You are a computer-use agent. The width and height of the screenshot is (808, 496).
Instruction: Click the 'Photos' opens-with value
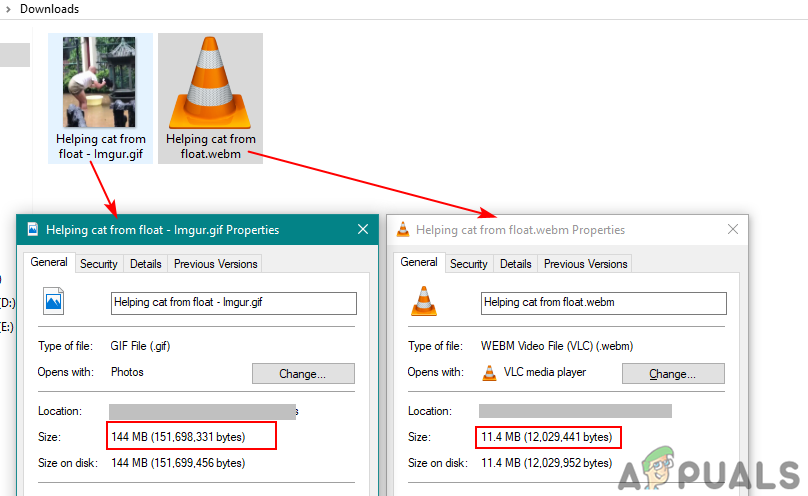pos(127,372)
